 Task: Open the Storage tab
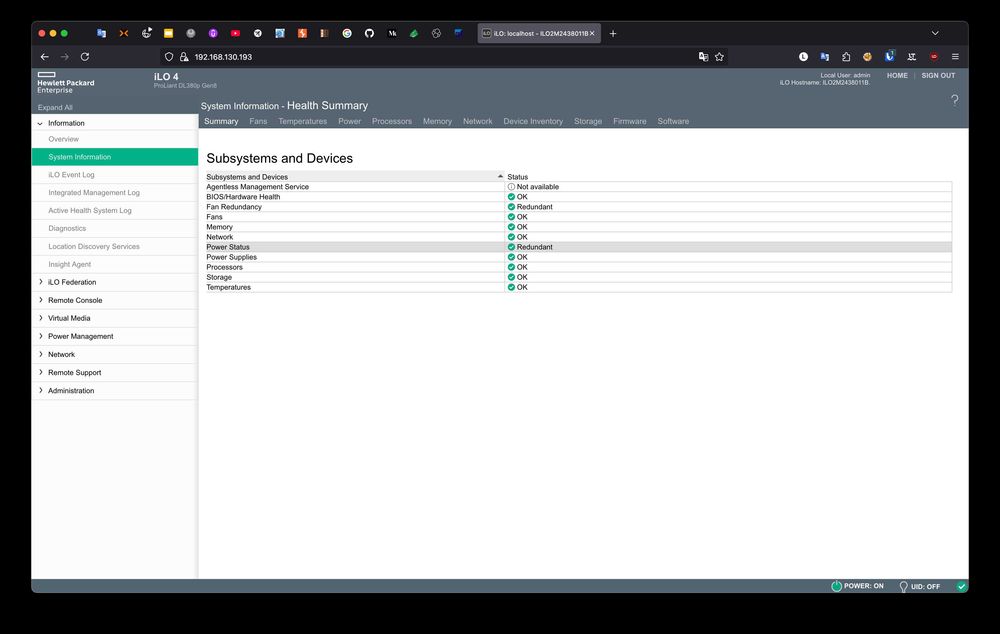coord(588,121)
